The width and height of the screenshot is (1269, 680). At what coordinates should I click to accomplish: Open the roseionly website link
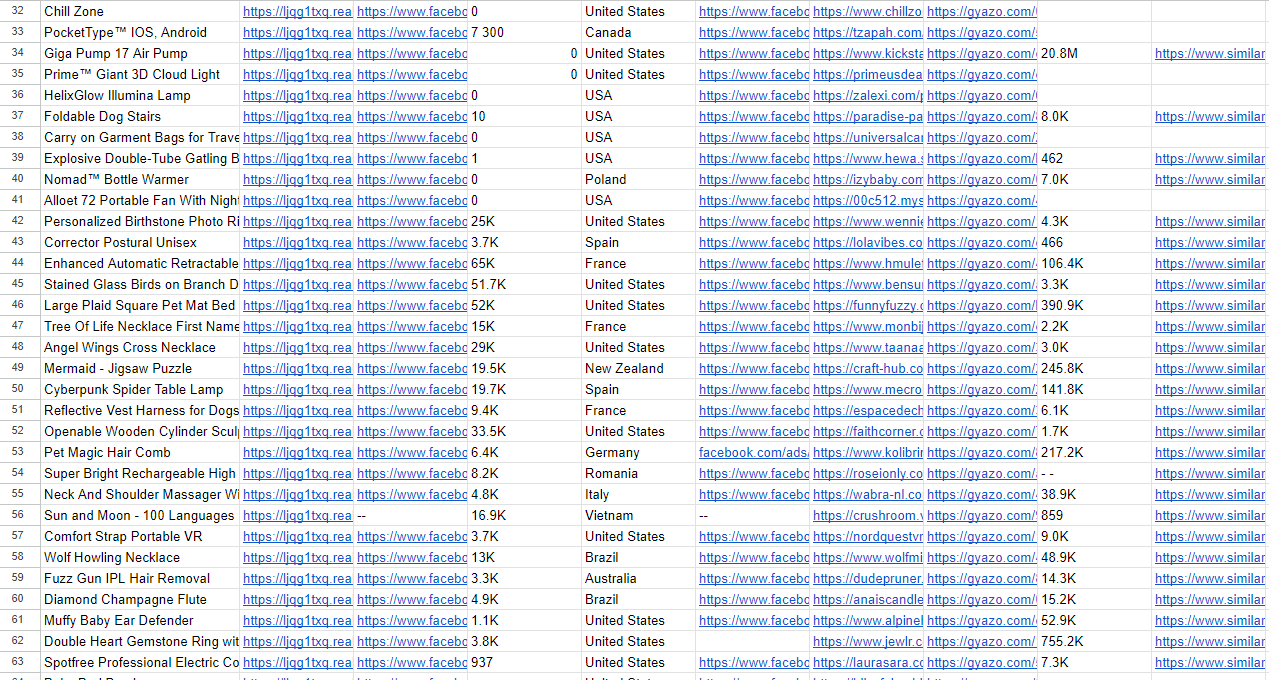click(x=867, y=474)
